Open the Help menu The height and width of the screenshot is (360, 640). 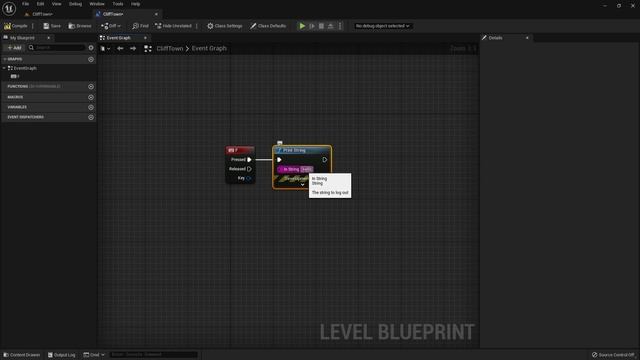point(136,4)
